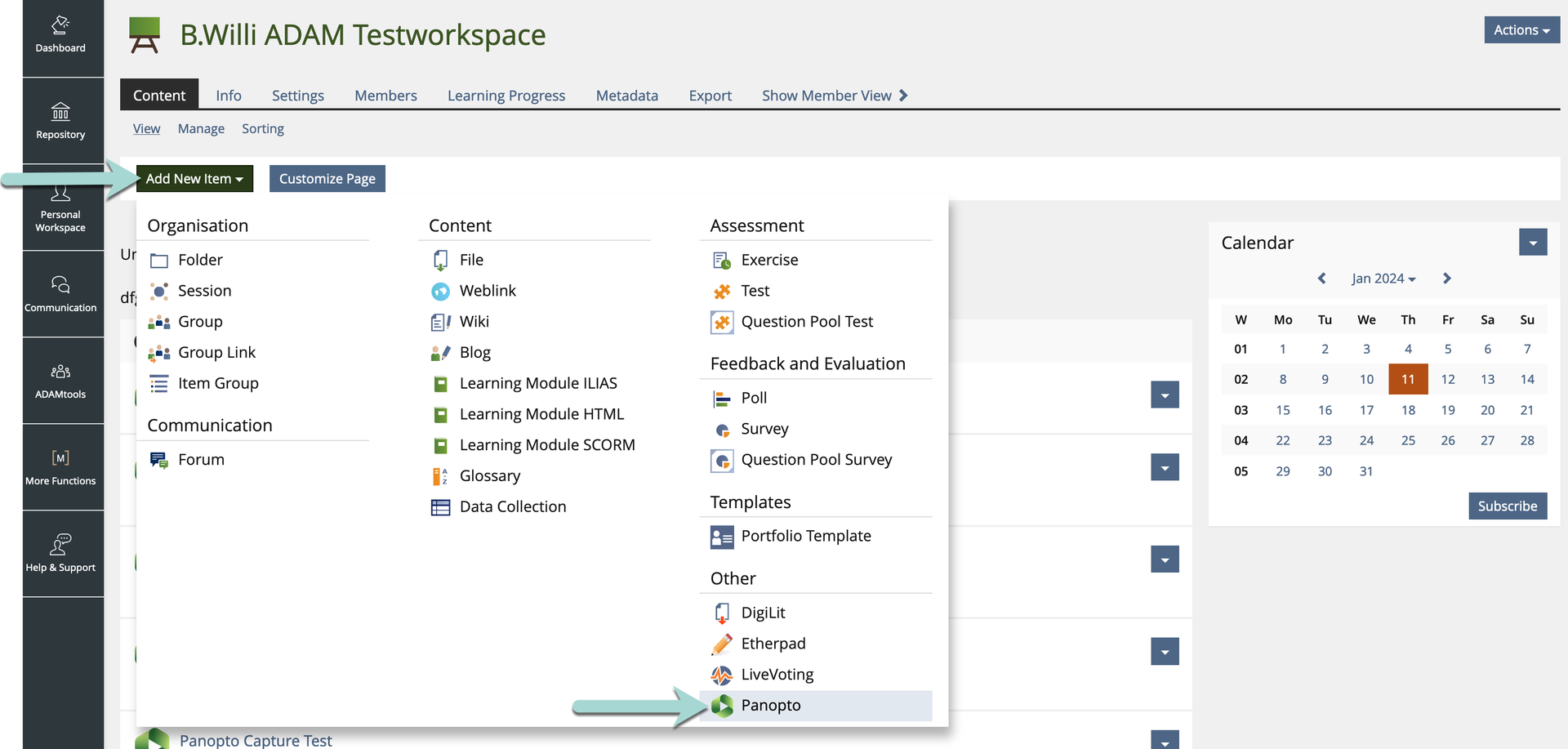This screenshot has height=749, width=1568.
Task: Open the Dashboard sidebar icon
Action: tap(60, 35)
